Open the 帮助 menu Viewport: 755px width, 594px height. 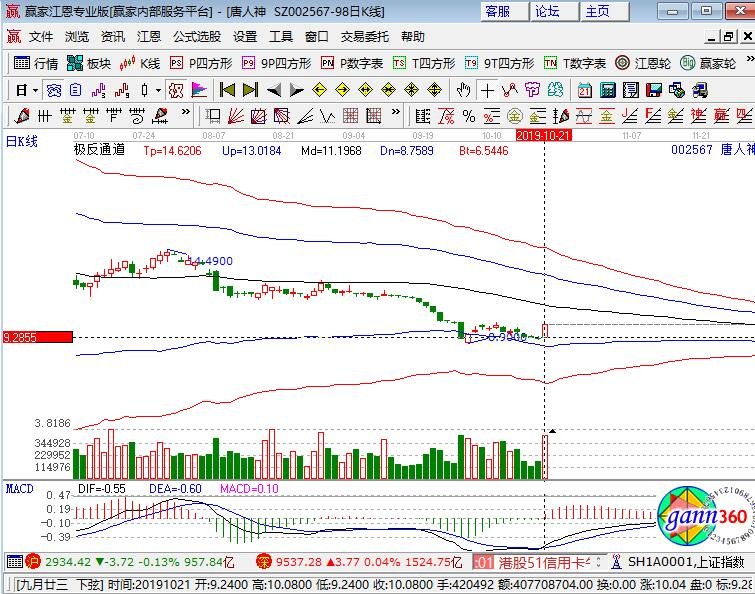click(x=413, y=37)
